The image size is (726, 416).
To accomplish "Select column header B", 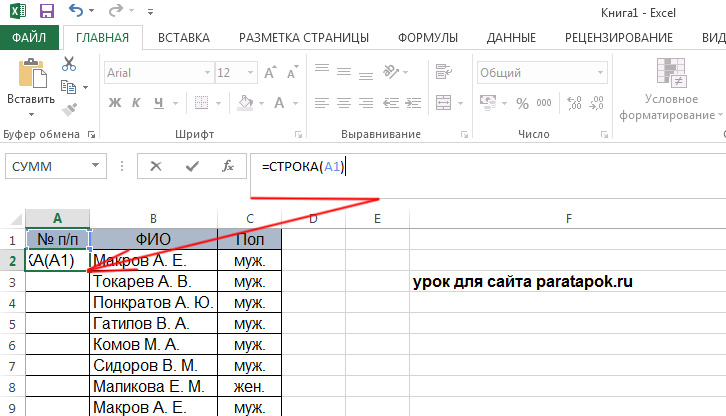I will 153,218.
